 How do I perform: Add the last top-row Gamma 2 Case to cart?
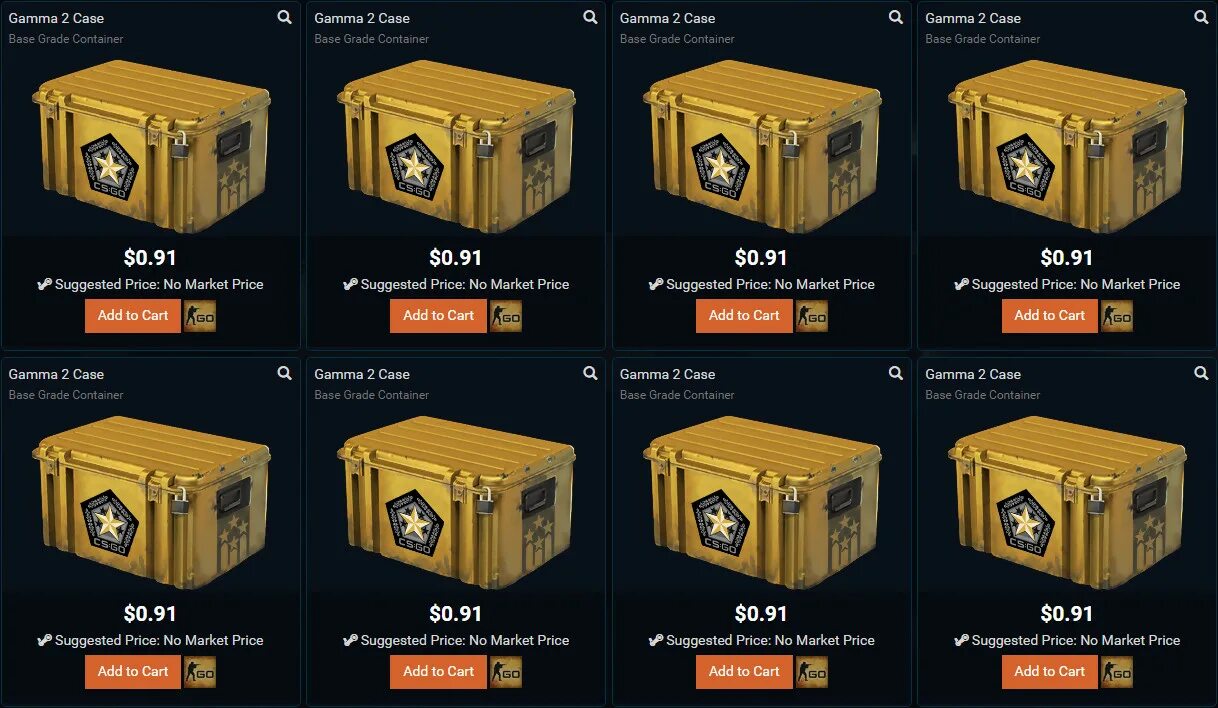tap(1049, 316)
